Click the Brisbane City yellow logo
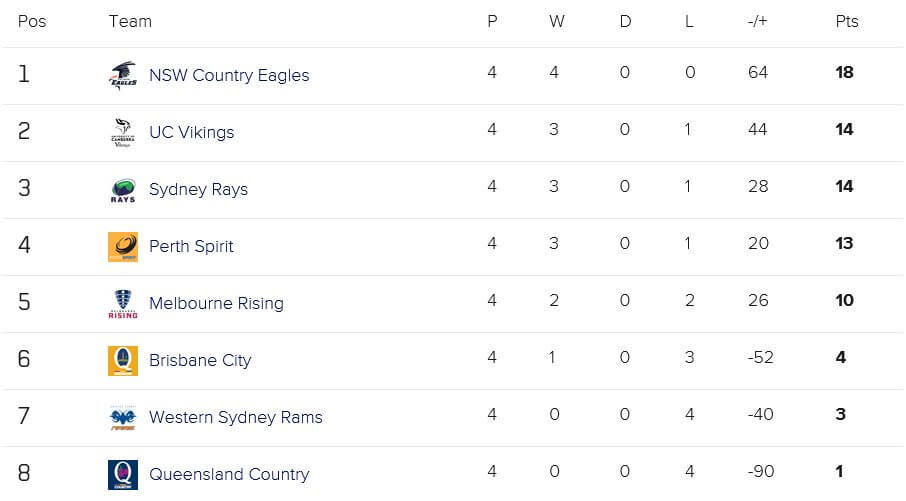The height and width of the screenshot is (501, 906). pyautogui.click(x=123, y=361)
